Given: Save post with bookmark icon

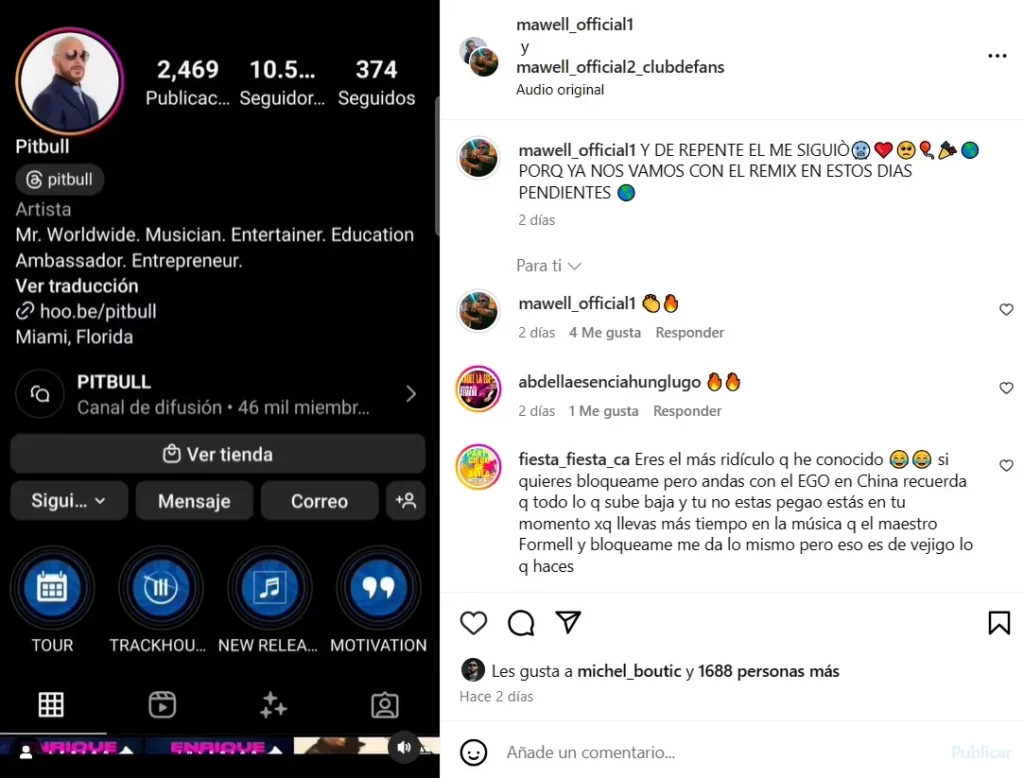Looking at the screenshot, I should (x=999, y=623).
